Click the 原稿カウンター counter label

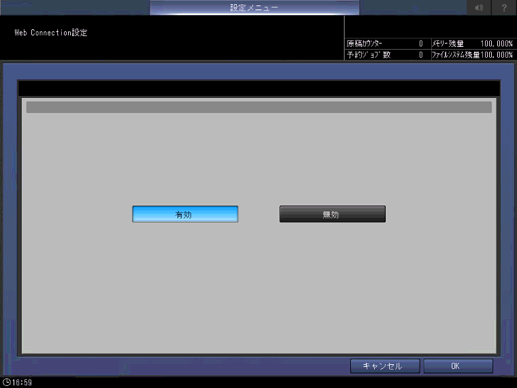pos(364,44)
